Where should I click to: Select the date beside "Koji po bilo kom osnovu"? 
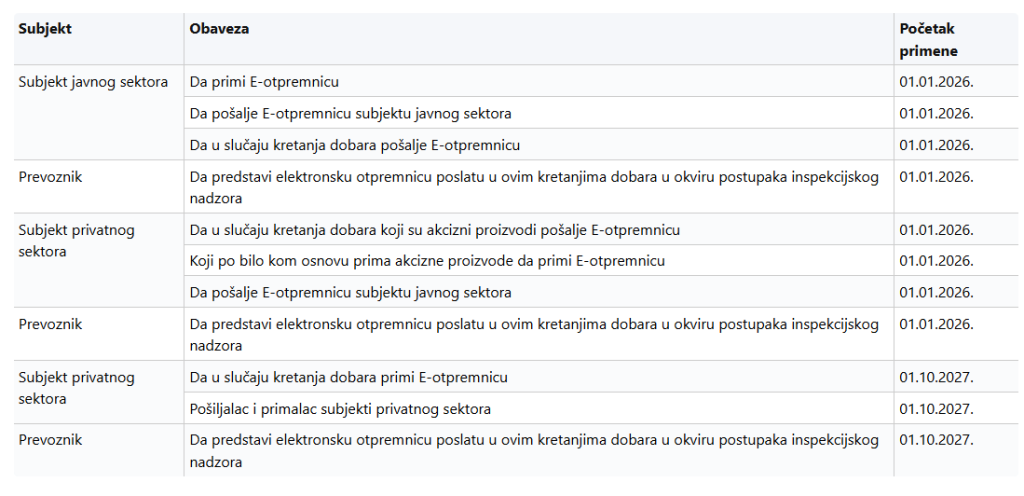pos(936,261)
